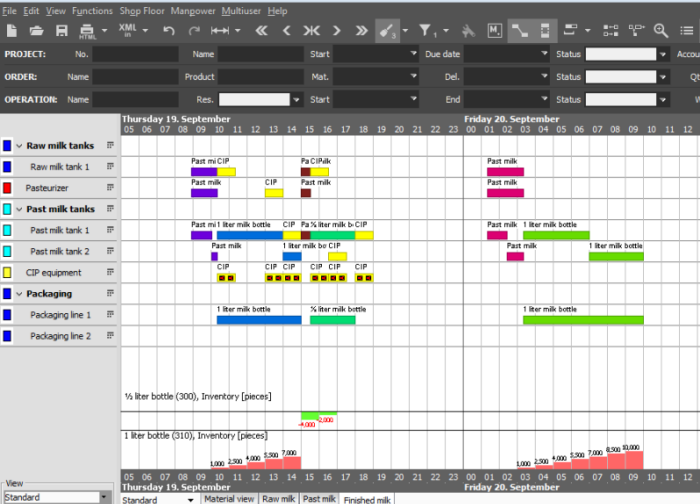Create a new file with the blank page icon
The image size is (700, 504).
(x=12, y=31)
